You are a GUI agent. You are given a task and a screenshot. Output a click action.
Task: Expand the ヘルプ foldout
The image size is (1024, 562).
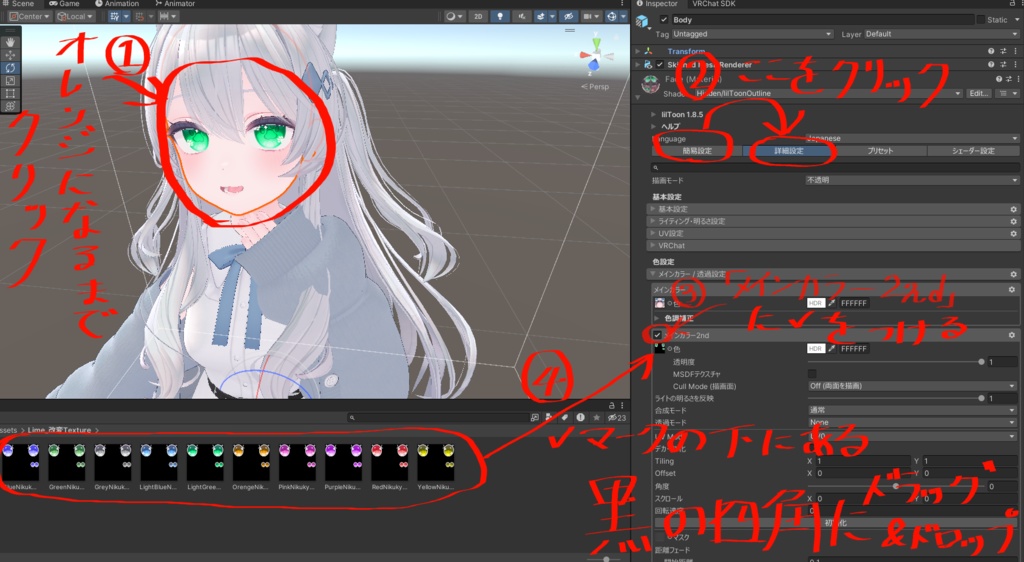654,127
